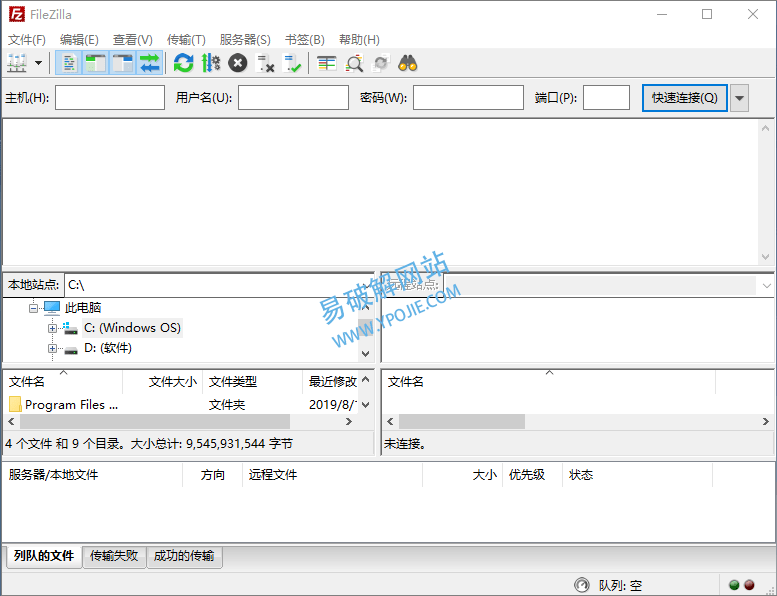Toggle the message log display
Image resolution: width=777 pixels, height=596 pixels.
tap(69, 63)
